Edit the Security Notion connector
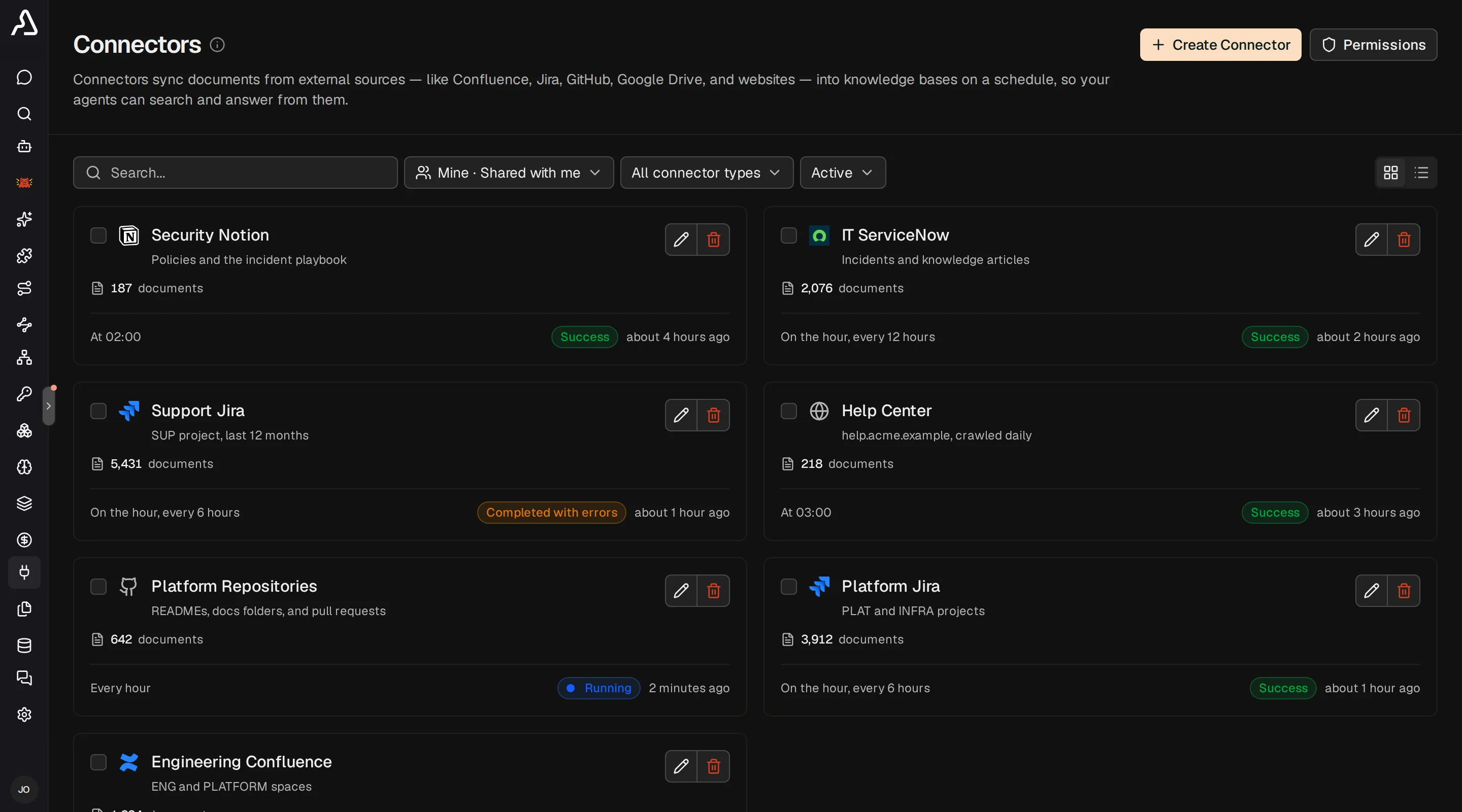Viewport: 1462px width, 812px height. (681, 240)
